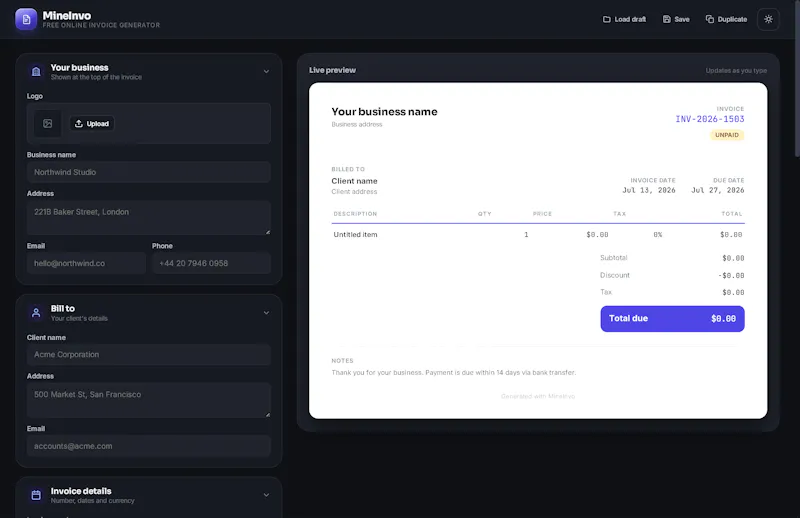This screenshot has width=800, height=518.
Task: Collapse the Bill to section chevron
Action: tap(266, 313)
